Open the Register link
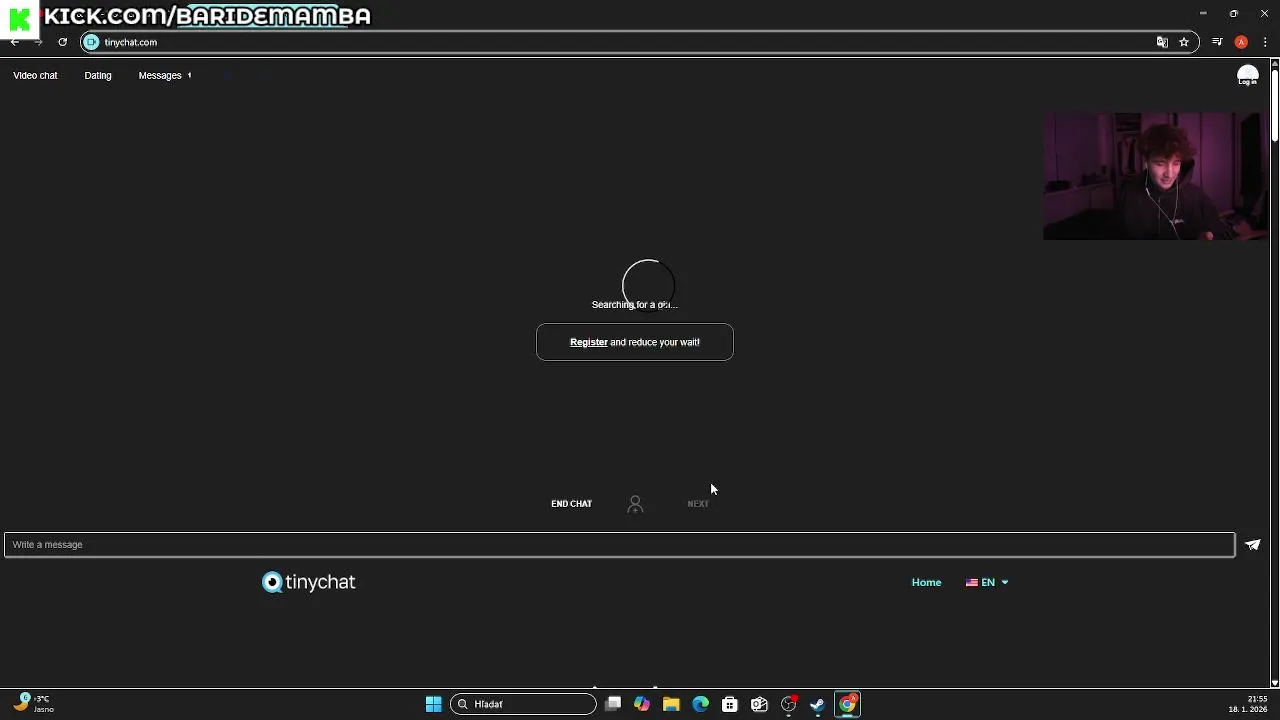Screen dimensions: 1280x720 point(589,342)
